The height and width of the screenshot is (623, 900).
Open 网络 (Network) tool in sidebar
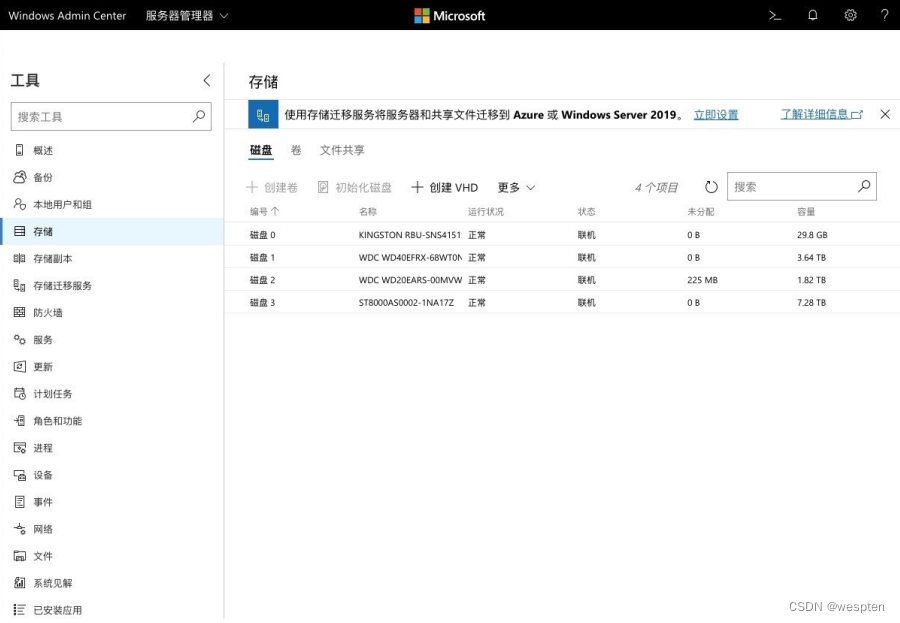[x=42, y=529]
